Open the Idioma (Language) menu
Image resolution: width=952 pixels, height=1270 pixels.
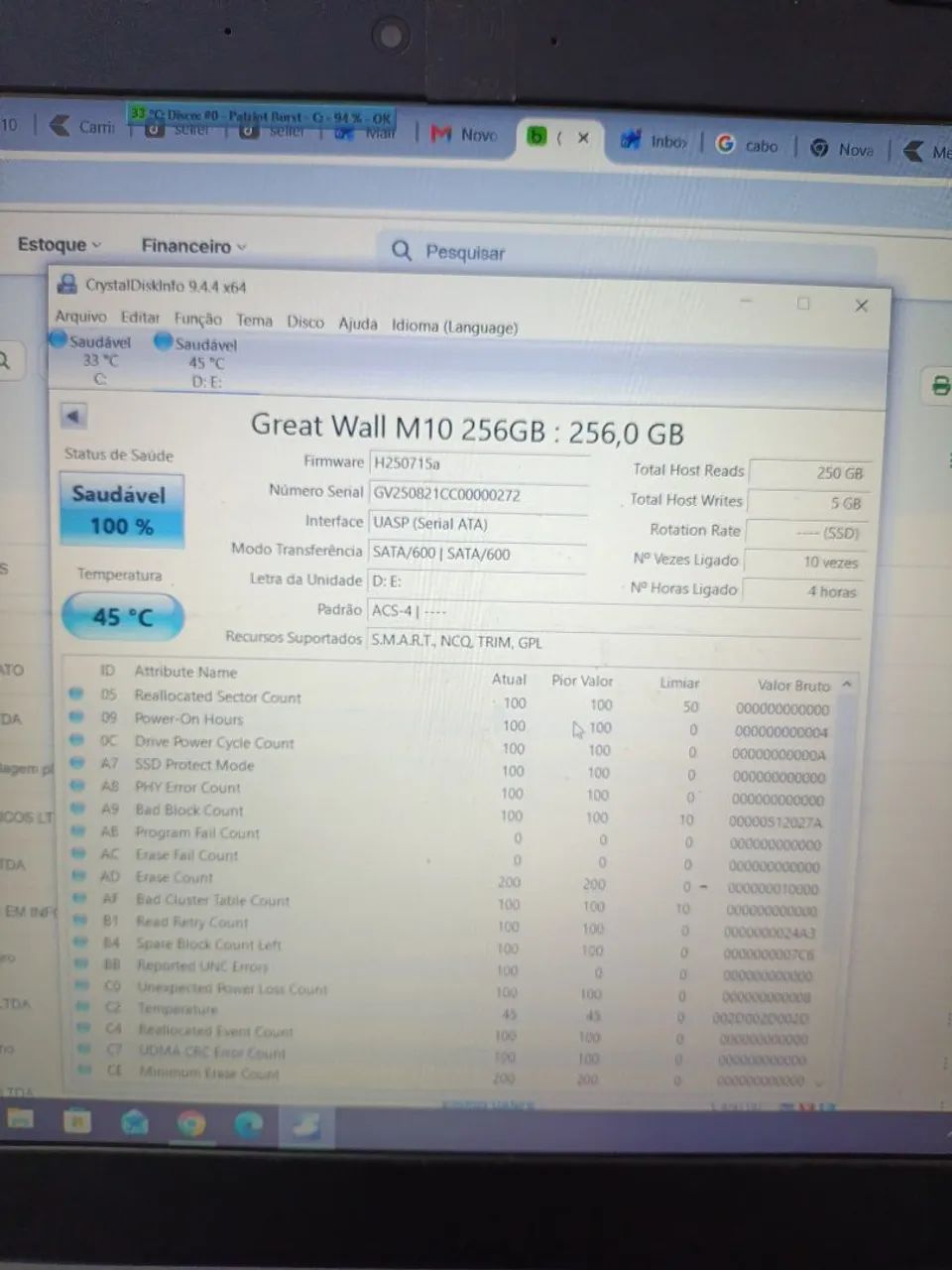[x=454, y=326]
